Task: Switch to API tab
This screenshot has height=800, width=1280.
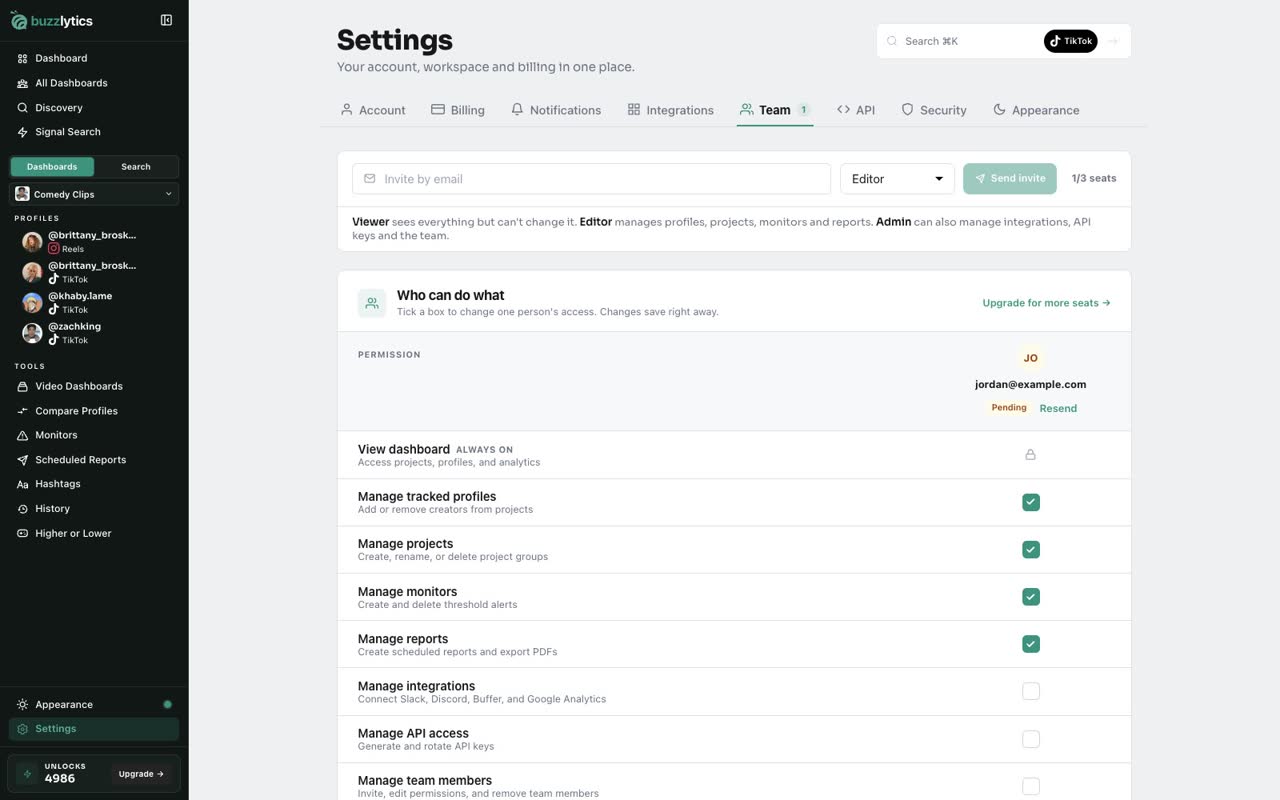Action: (x=856, y=110)
